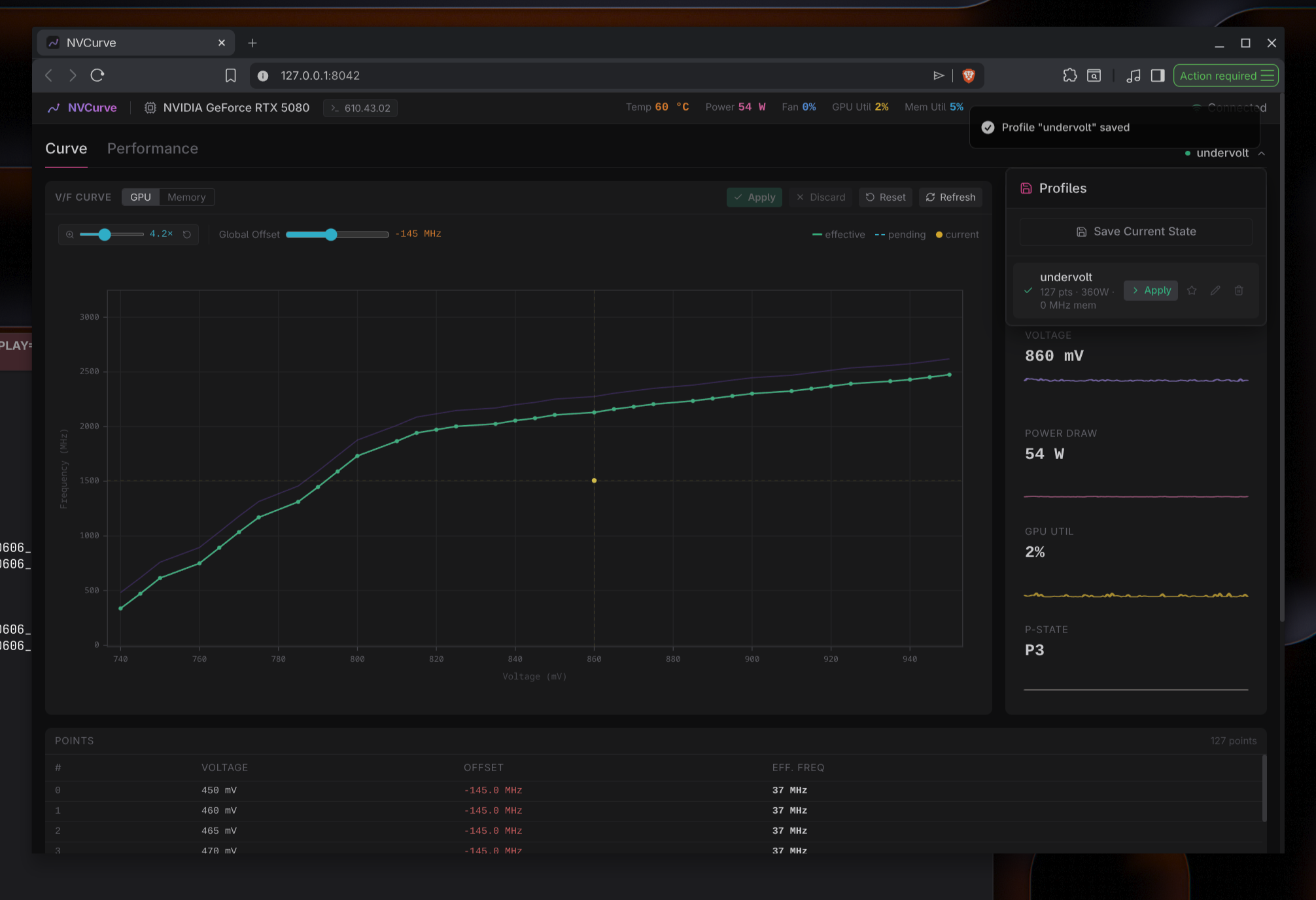The image size is (1316, 900).
Task: Click the 450 mV voltage cell
Action: [x=219, y=791]
